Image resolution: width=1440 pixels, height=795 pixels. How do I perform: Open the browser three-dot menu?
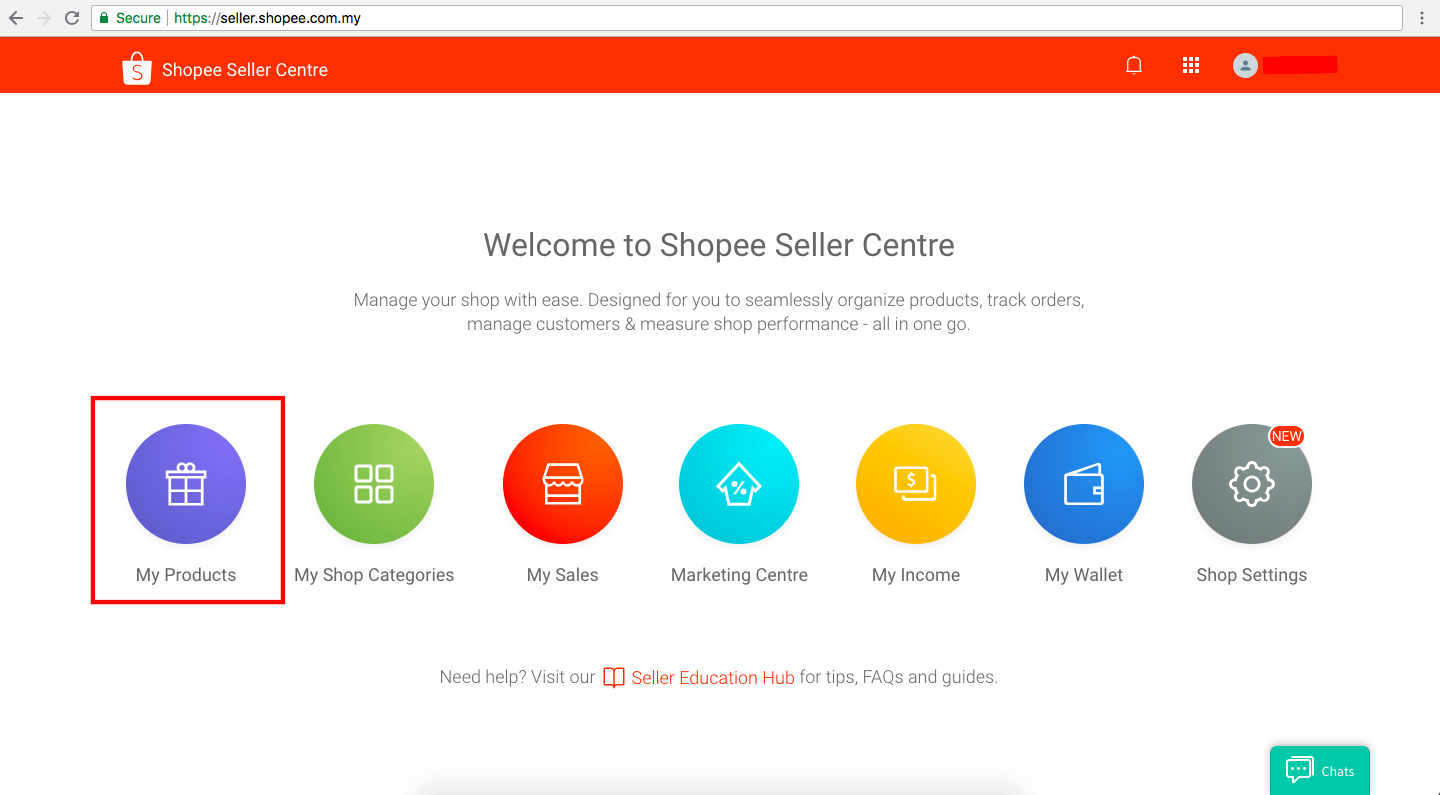point(1422,18)
